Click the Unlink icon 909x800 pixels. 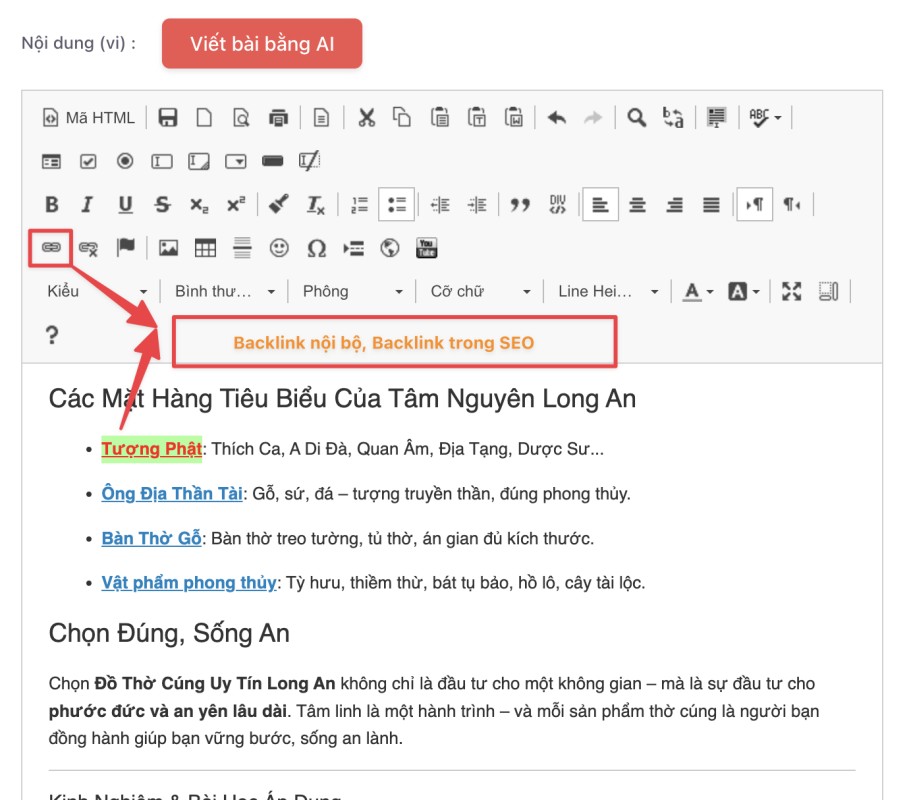(88, 248)
